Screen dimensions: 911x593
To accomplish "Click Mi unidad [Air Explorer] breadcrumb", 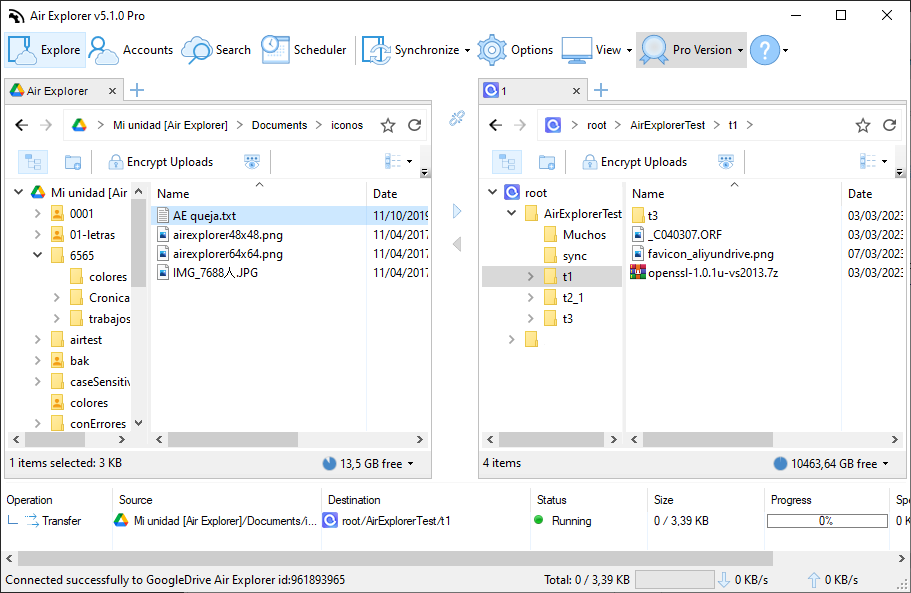I will coord(170,125).
